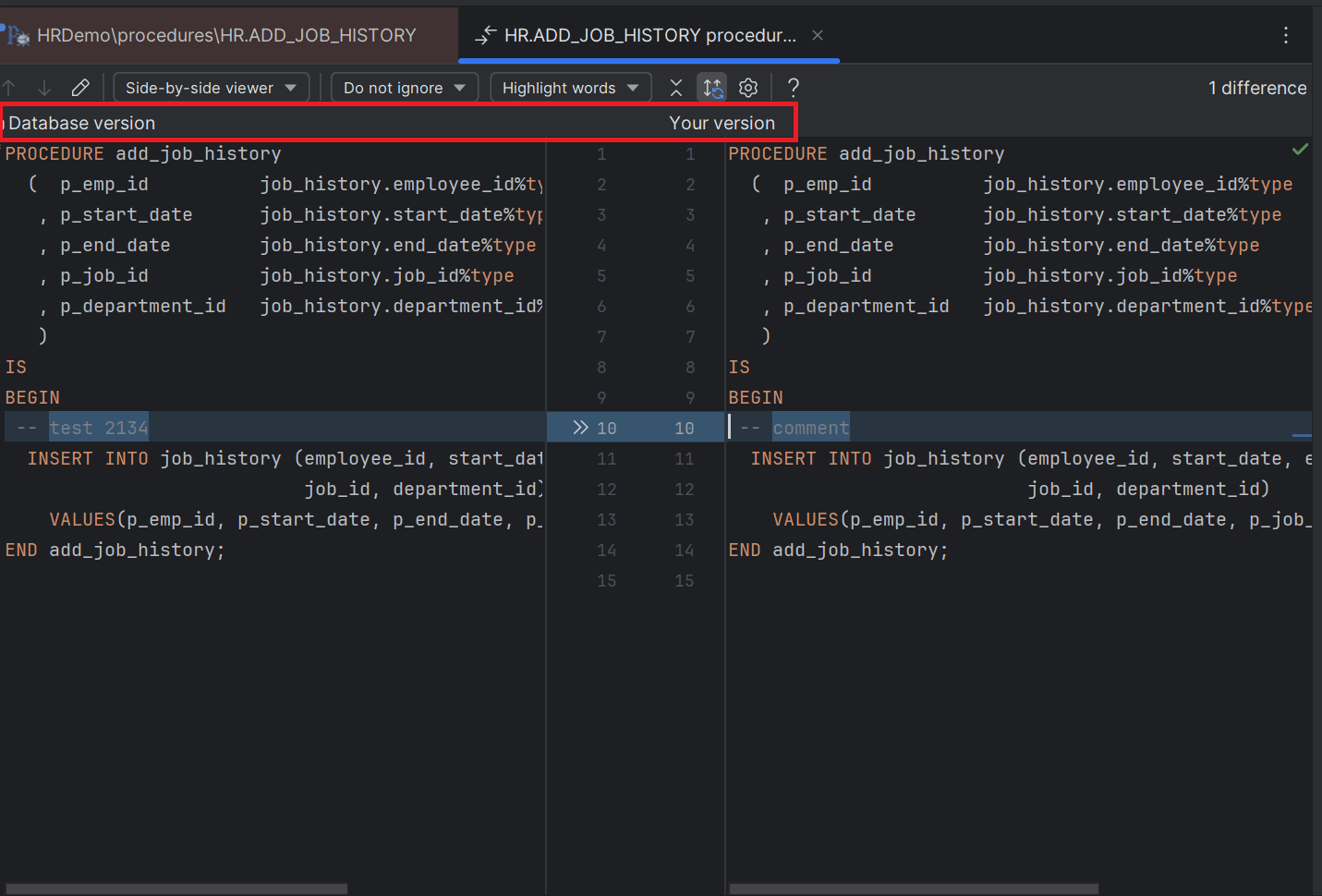Toggle synchronized scrolling in the toolbar

tap(711, 87)
